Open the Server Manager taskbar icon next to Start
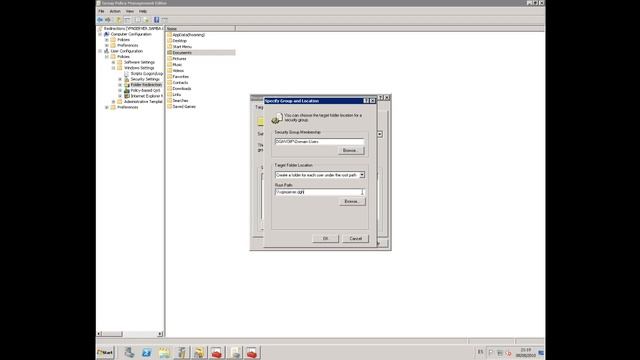The image size is (640, 360). point(129,353)
